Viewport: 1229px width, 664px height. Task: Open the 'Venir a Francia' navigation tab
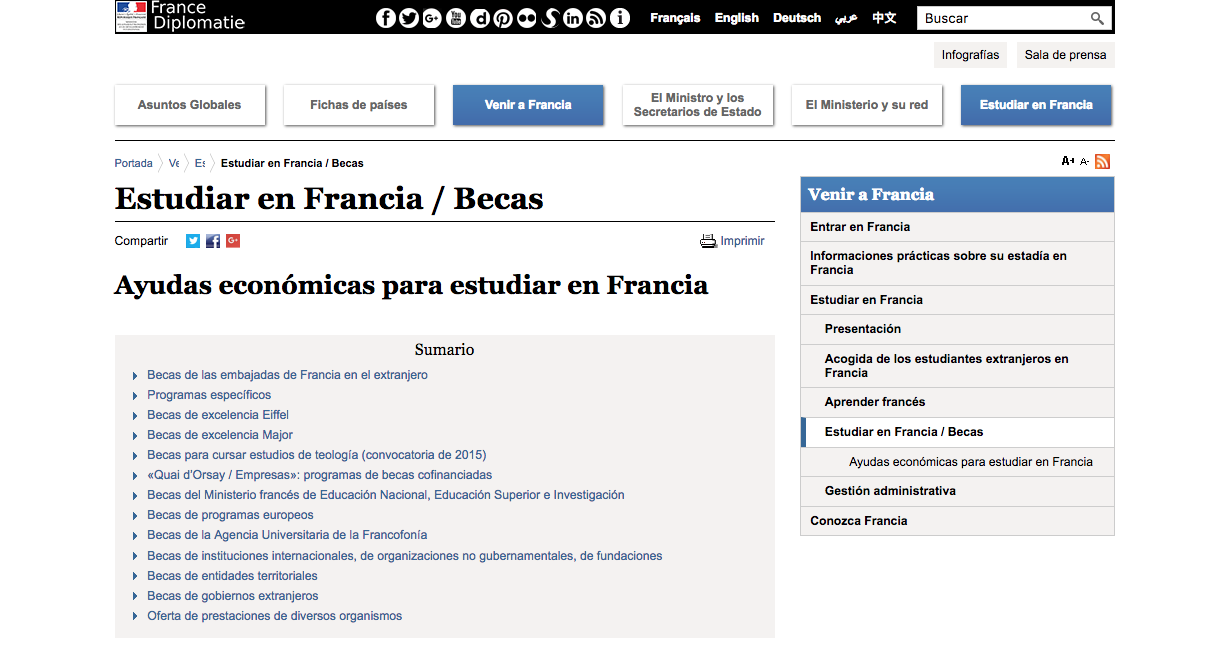(528, 104)
